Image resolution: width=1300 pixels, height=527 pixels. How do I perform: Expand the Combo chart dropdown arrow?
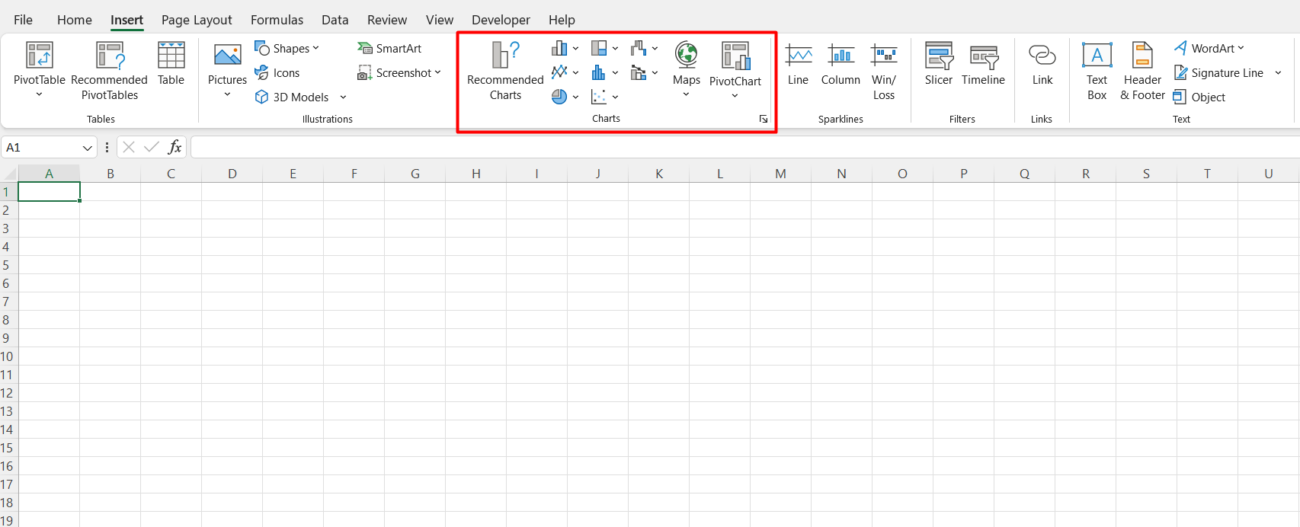[x=655, y=72]
